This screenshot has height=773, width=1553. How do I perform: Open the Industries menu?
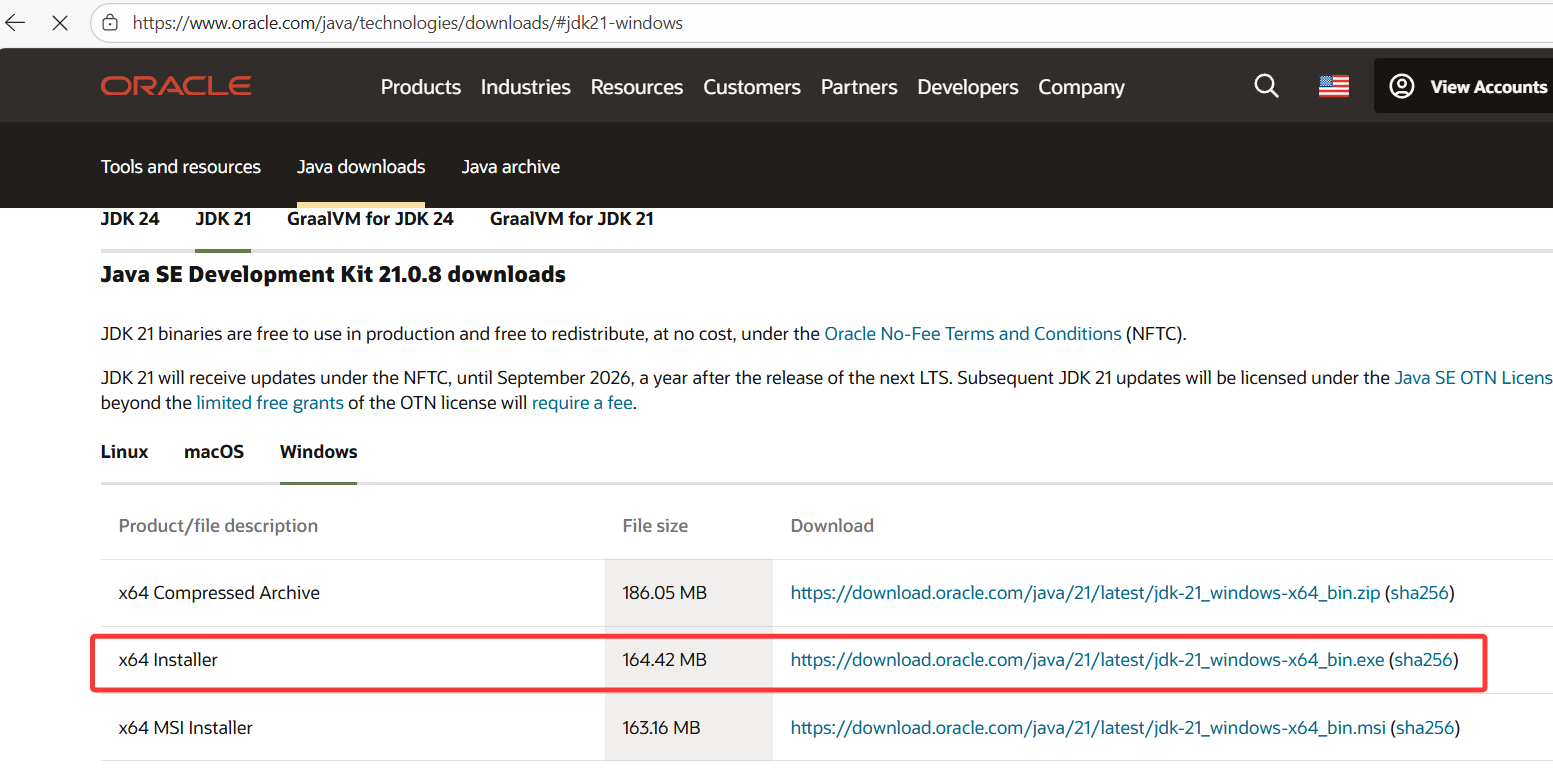(526, 87)
